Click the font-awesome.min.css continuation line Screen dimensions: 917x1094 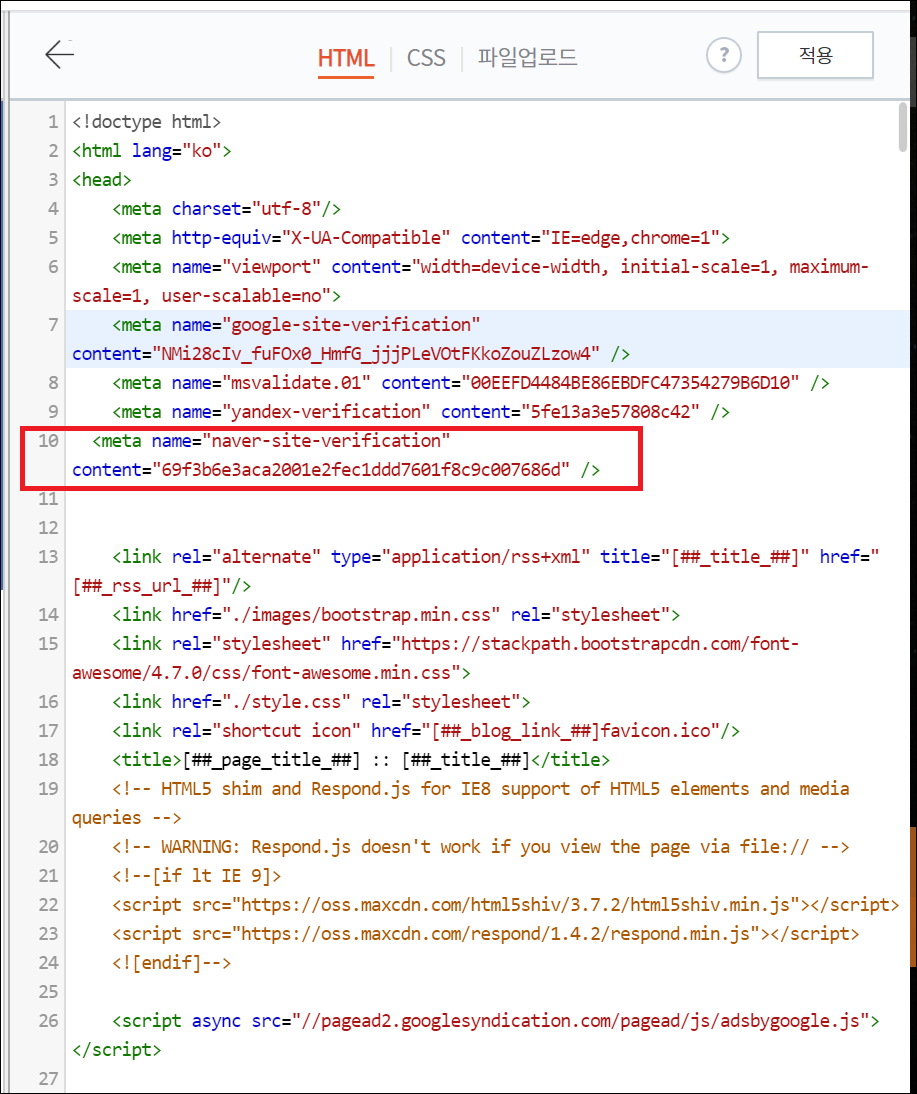point(271,673)
